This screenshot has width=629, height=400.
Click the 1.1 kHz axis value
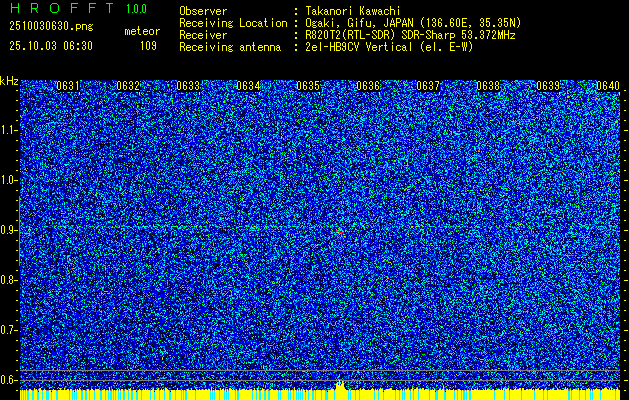point(8,130)
